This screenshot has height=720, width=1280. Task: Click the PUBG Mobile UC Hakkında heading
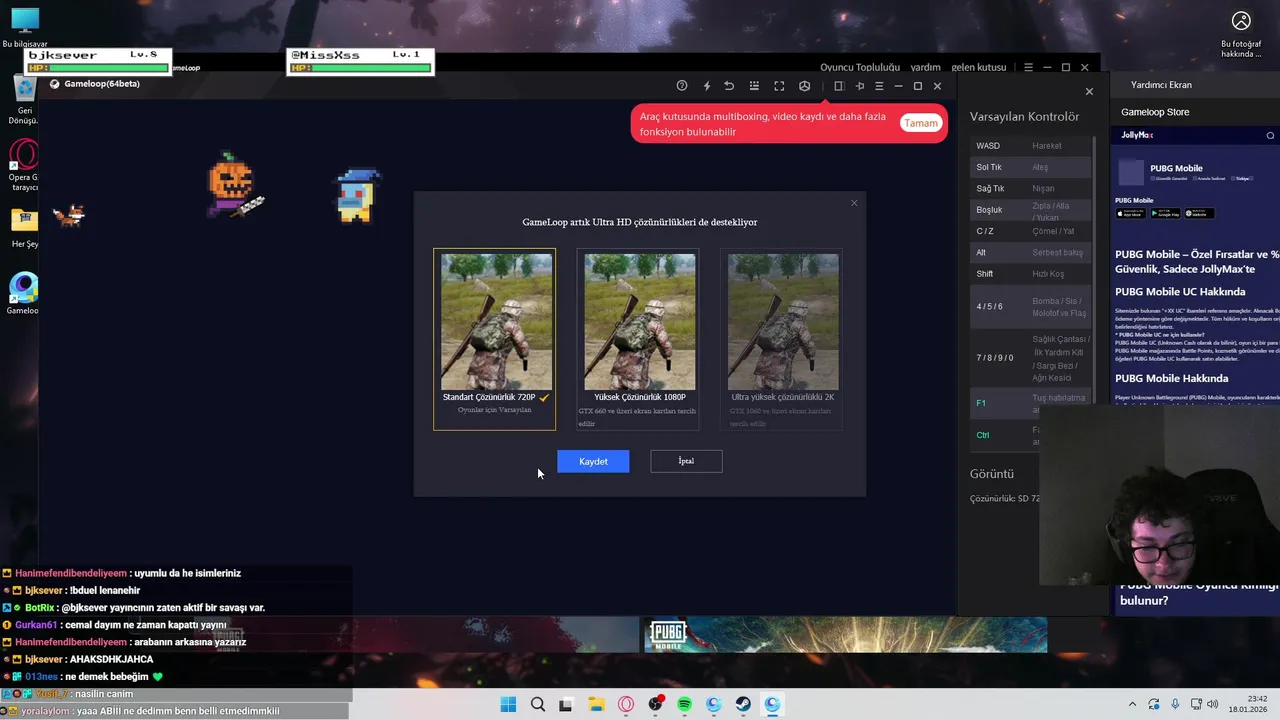(1180, 292)
